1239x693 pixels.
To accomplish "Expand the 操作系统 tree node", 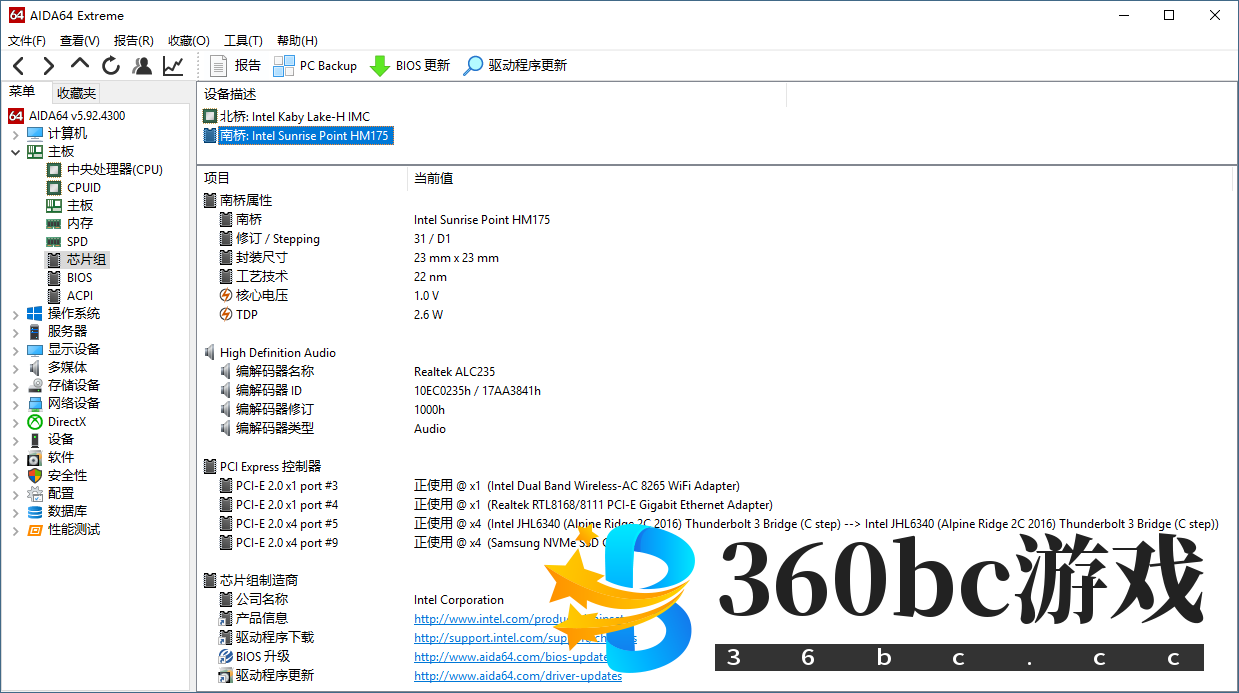I will coord(15,314).
